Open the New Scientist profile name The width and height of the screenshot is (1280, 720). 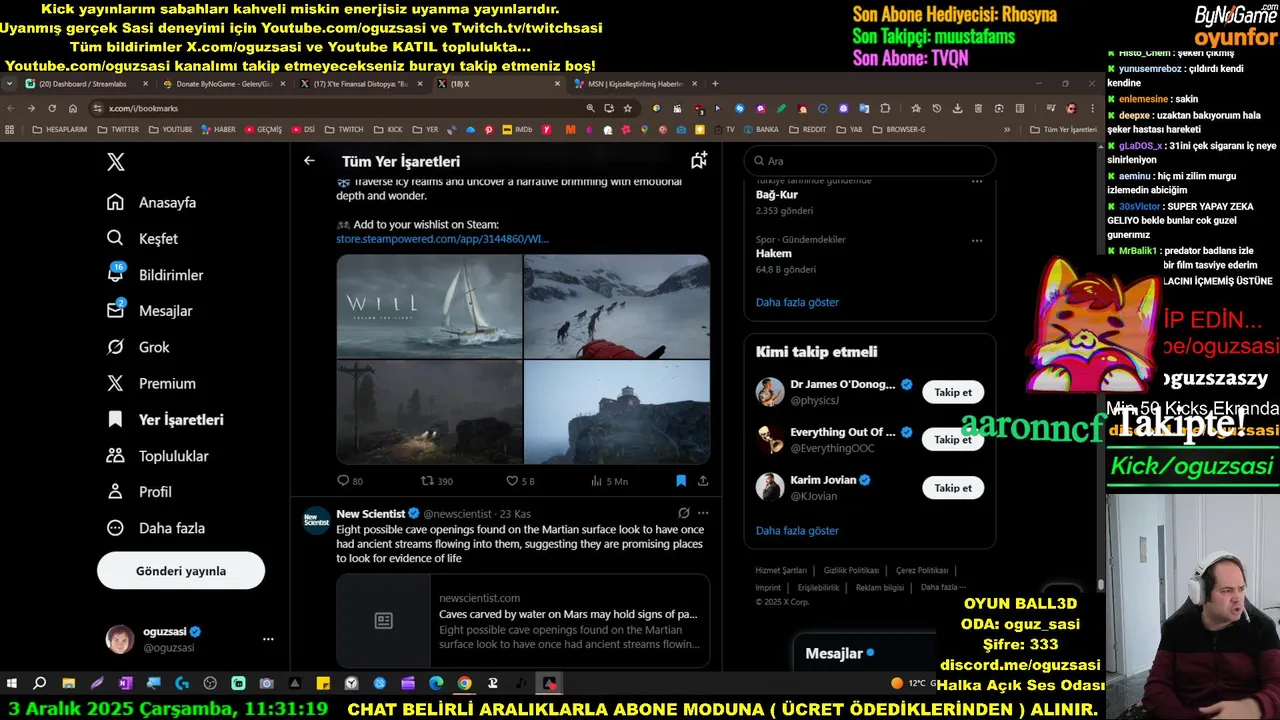(370, 513)
